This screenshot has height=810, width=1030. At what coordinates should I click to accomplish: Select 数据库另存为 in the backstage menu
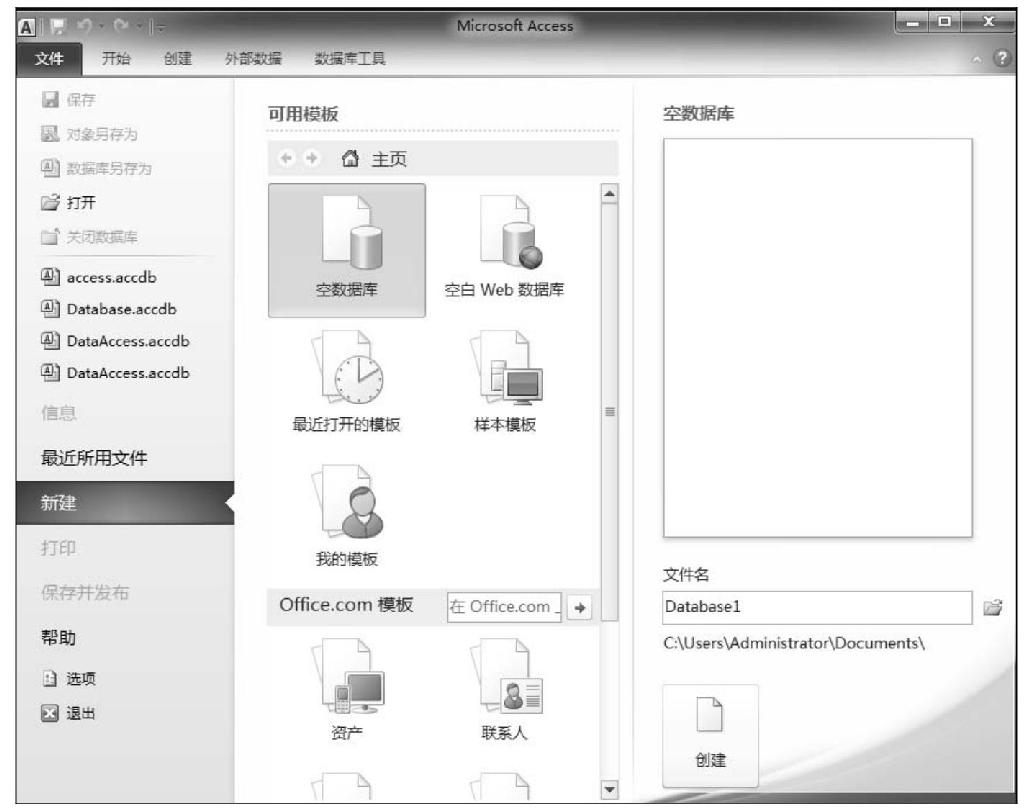[x=96, y=169]
